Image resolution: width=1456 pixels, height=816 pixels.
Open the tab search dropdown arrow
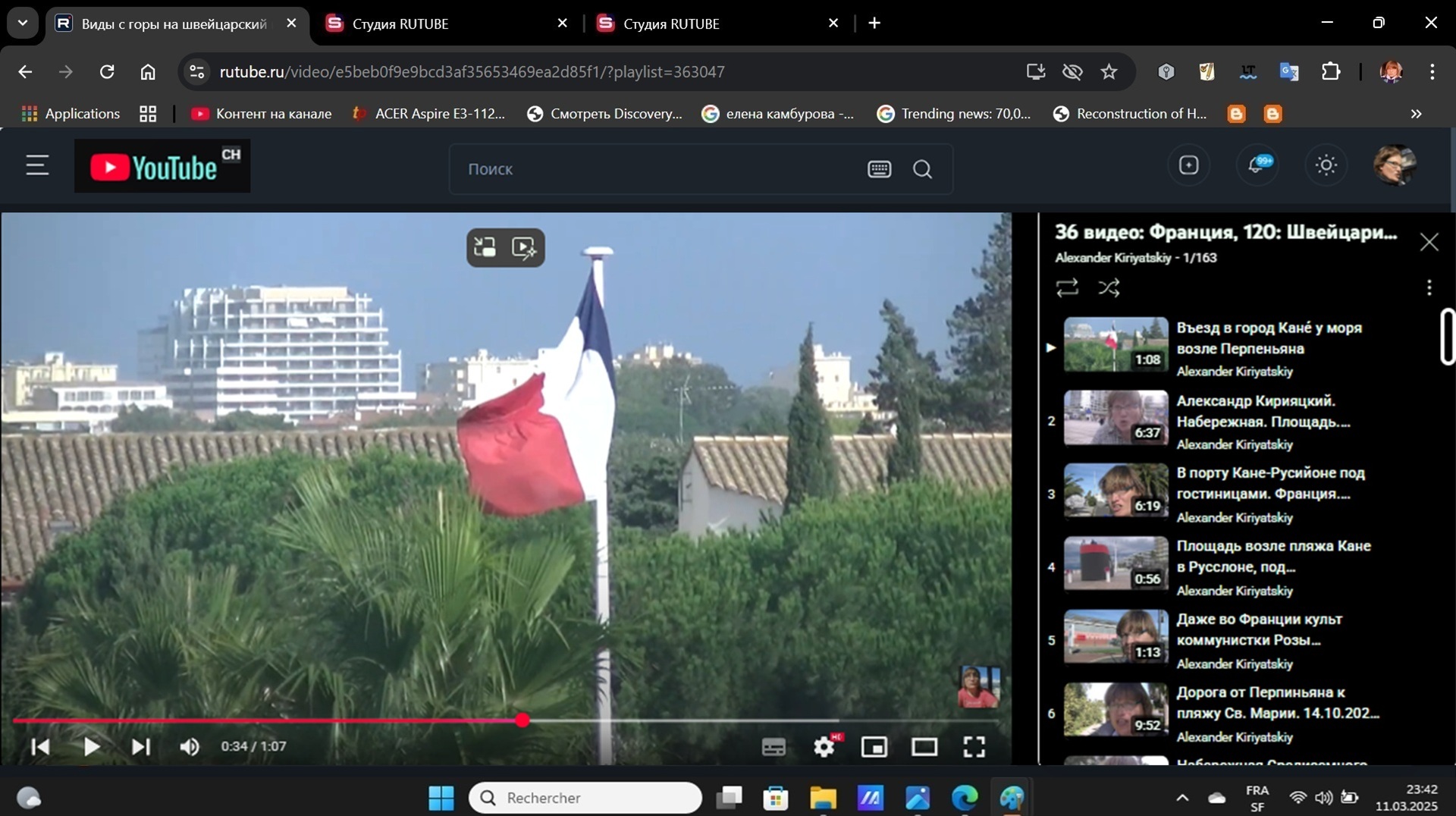click(x=23, y=23)
